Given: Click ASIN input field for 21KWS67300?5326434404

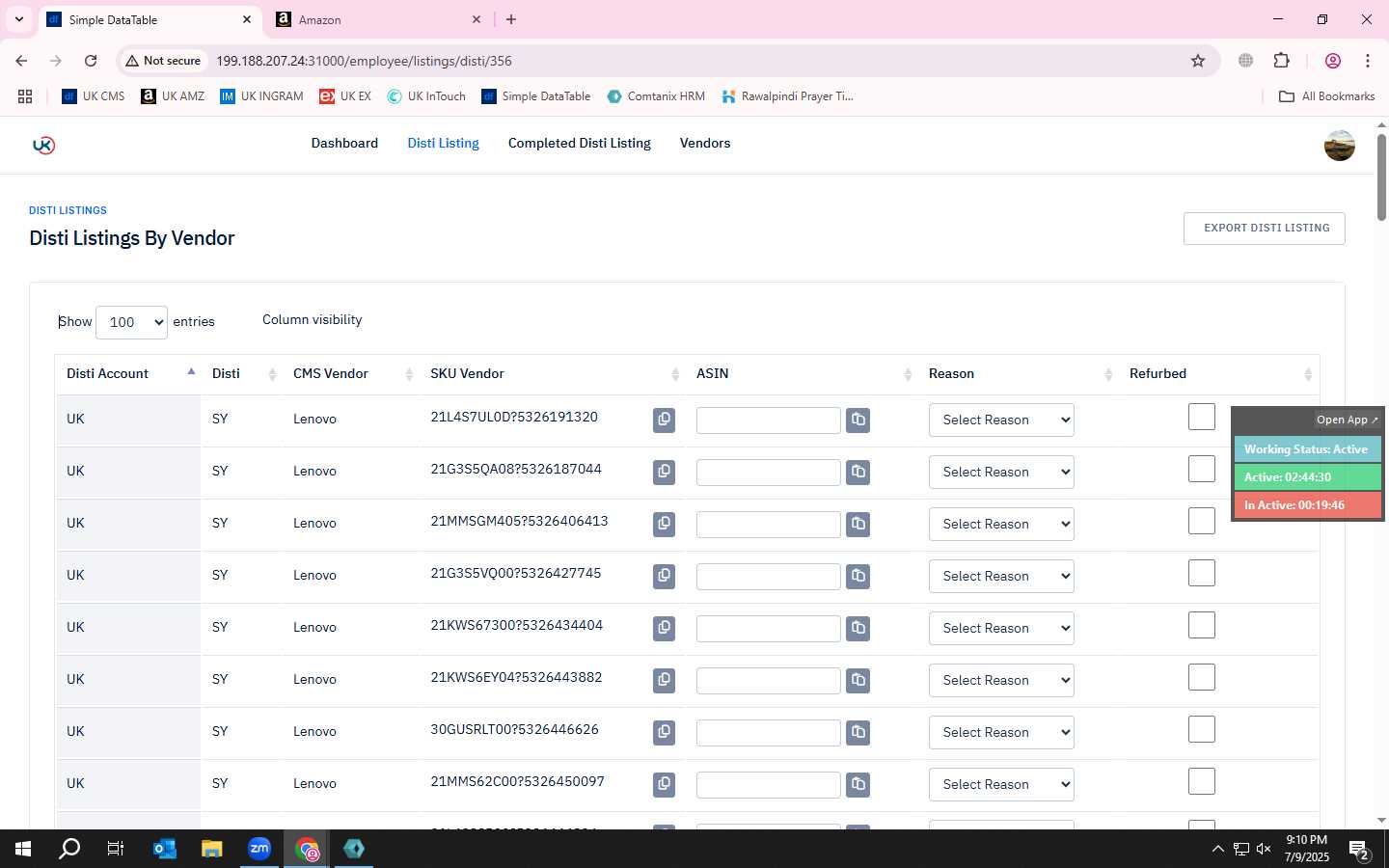Looking at the screenshot, I should pyautogui.click(x=769, y=629).
